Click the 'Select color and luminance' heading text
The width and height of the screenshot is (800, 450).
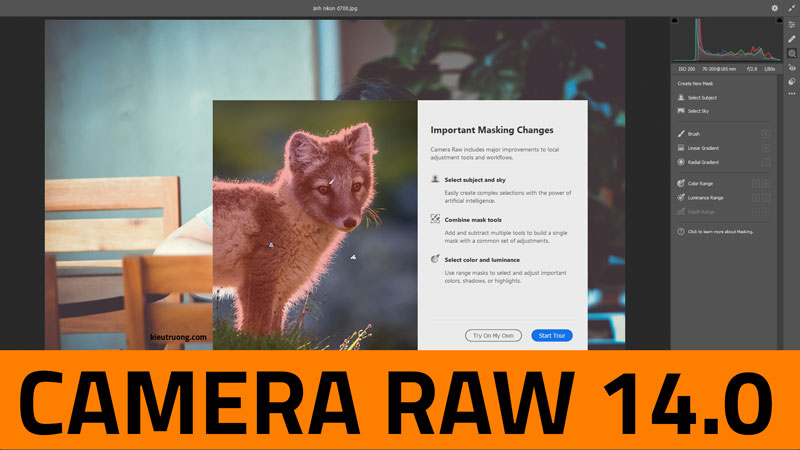click(x=482, y=260)
